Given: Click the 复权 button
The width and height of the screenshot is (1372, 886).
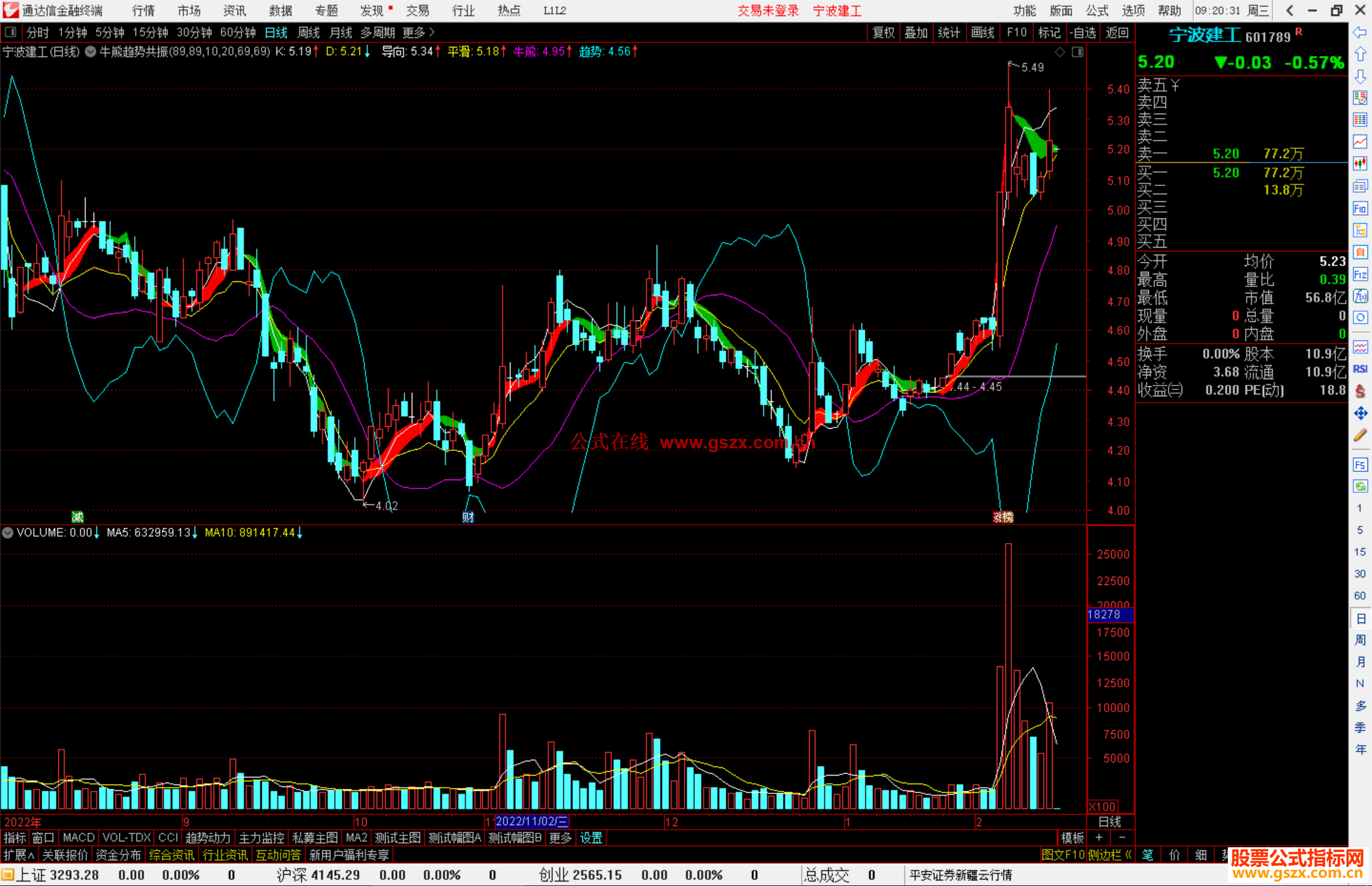Looking at the screenshot, I should tap(883, 32).
